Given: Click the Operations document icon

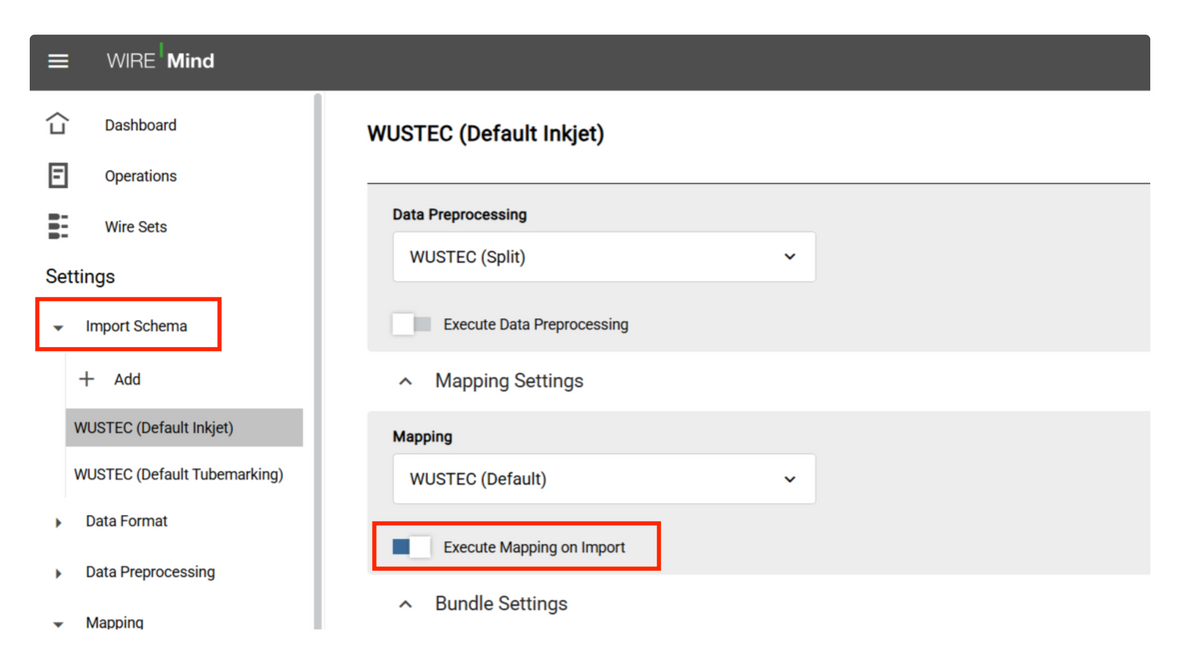Looking at the screenshot, I should [x=57, y=175].
